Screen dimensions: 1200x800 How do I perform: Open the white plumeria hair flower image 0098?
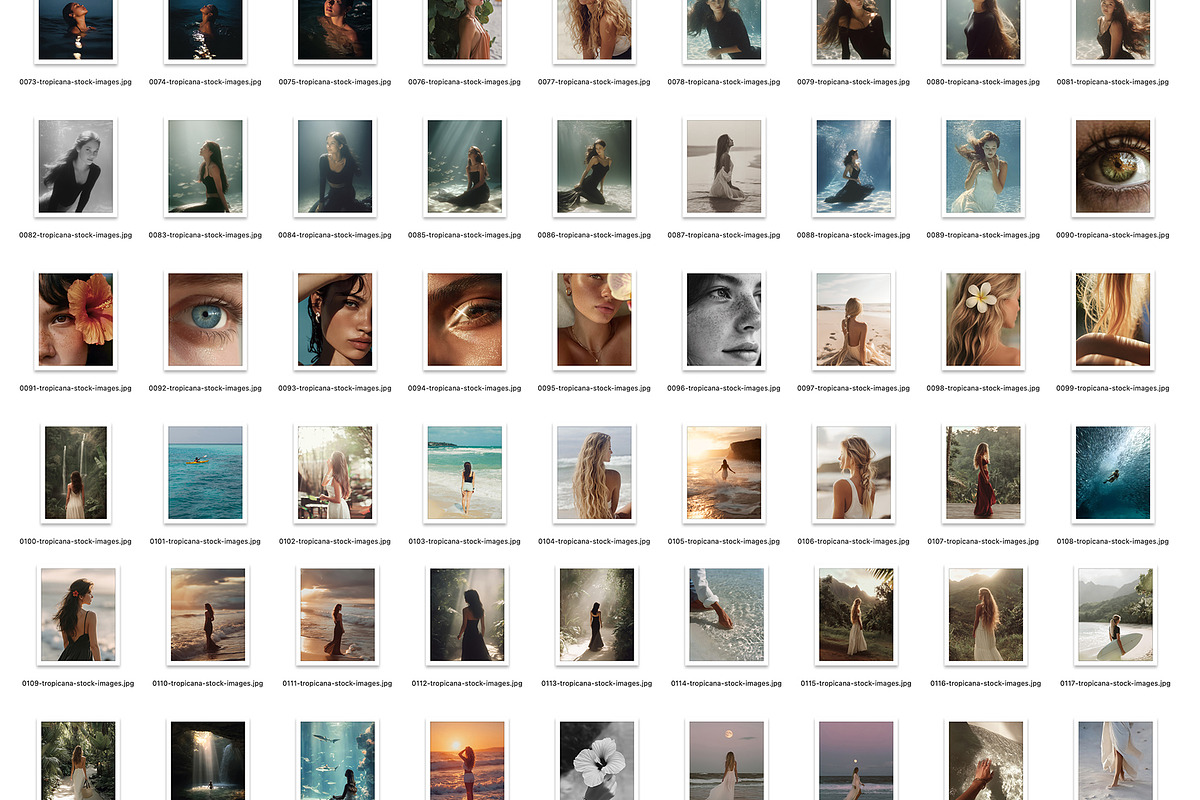pyautogui.click(x=983, y=319)
